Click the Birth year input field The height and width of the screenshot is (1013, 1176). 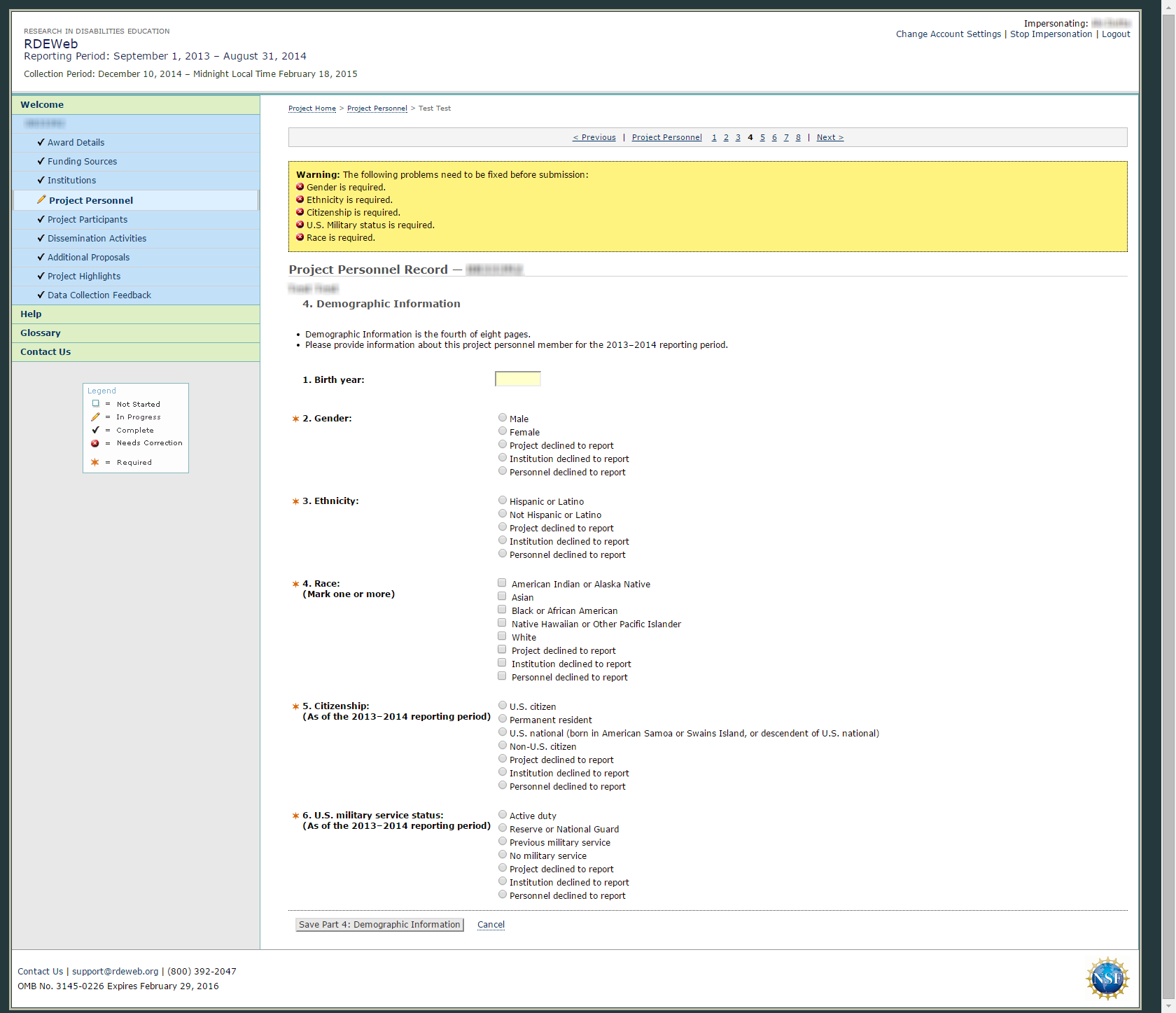pyautogui.click(x=517, y=379)
